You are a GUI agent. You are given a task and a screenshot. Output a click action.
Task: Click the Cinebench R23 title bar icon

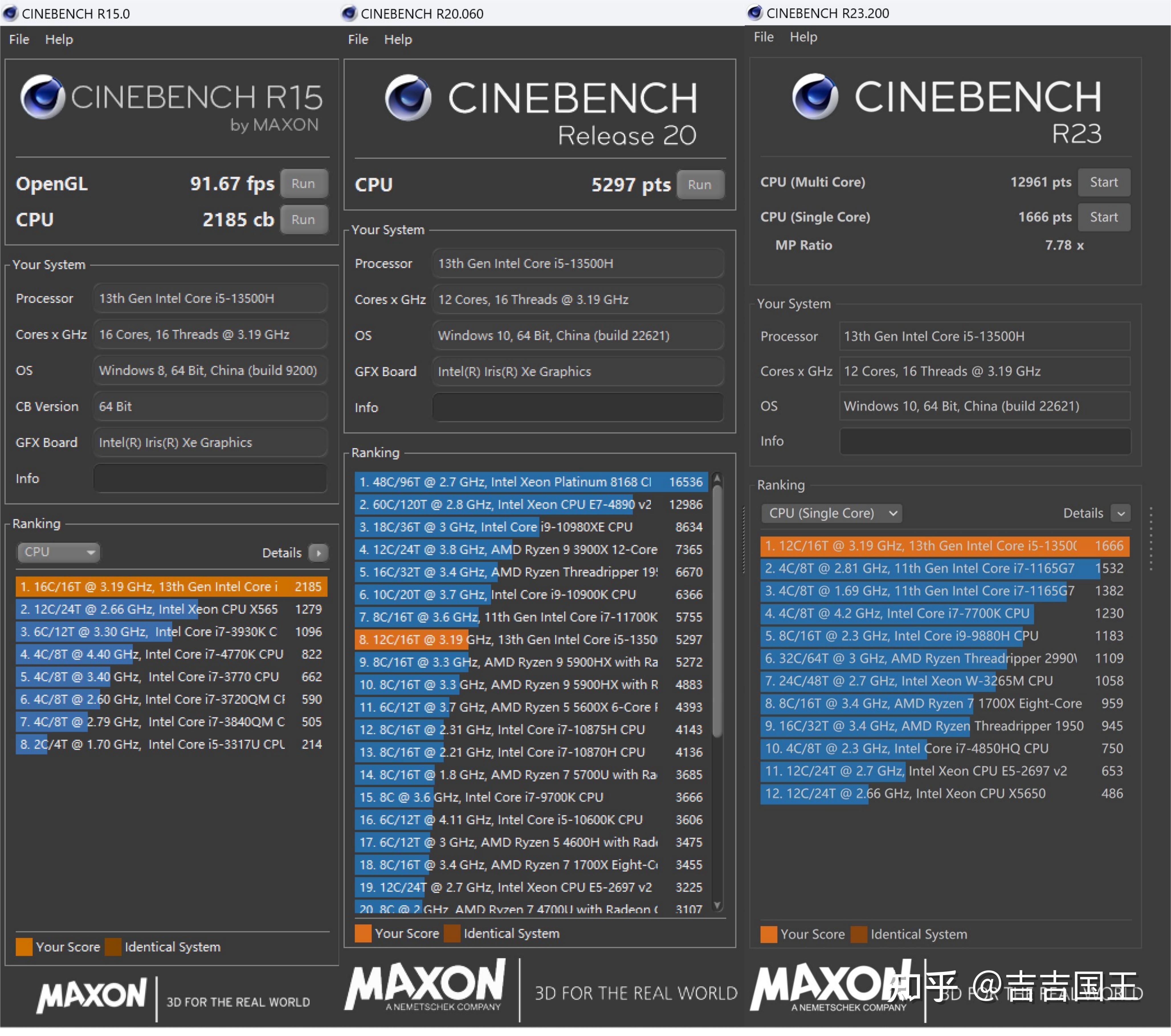pos(754,13)
